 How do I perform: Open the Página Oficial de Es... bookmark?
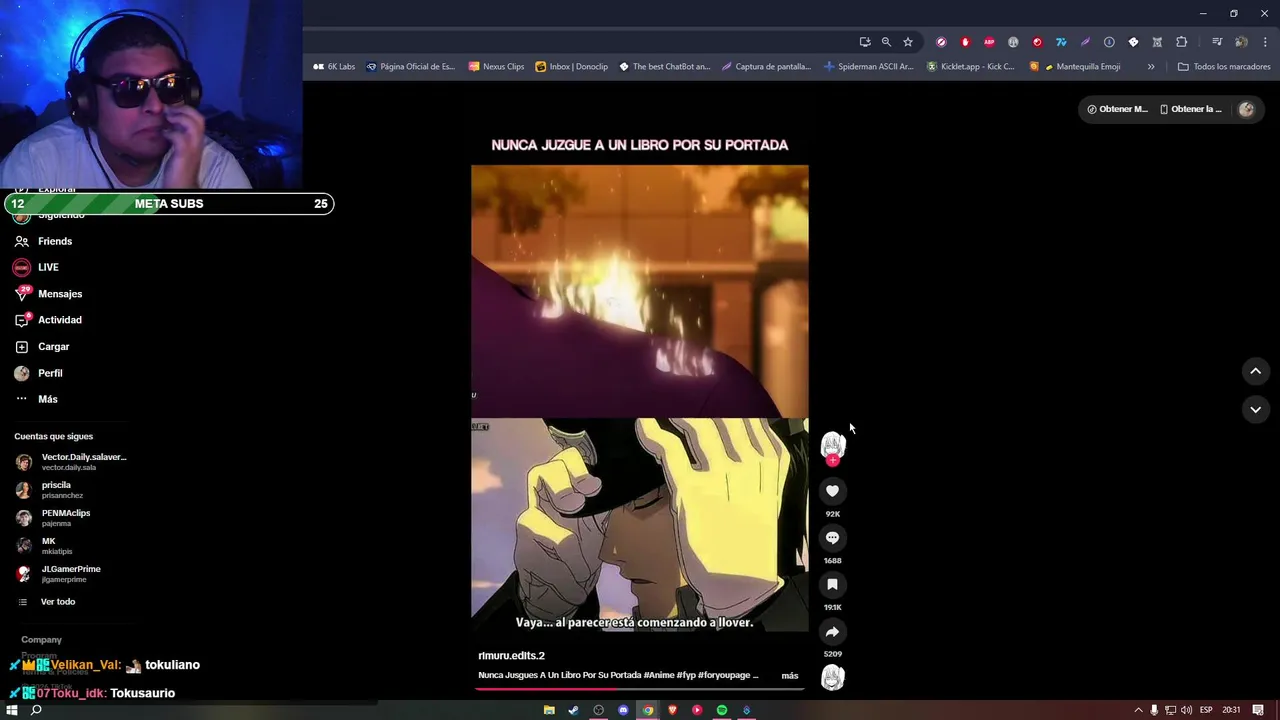pos(410,67)
